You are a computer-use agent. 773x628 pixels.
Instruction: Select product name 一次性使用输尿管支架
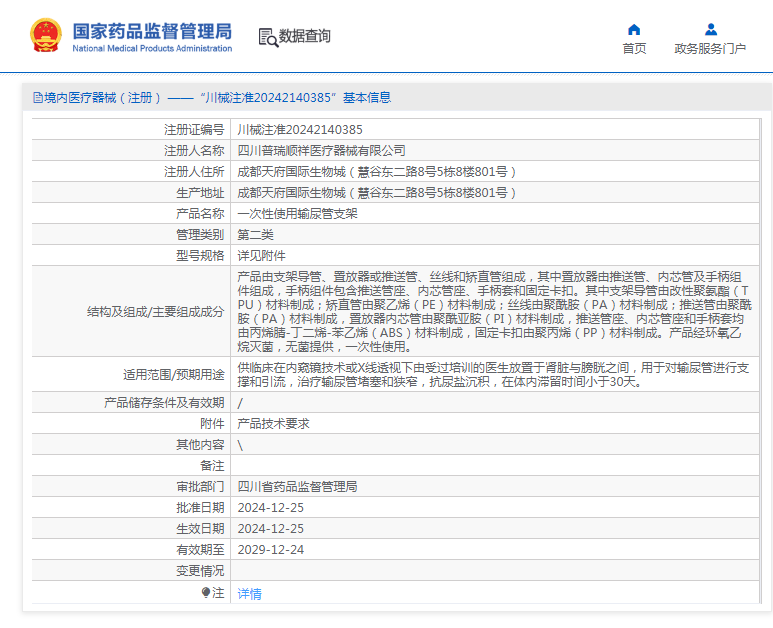[297, 213]
